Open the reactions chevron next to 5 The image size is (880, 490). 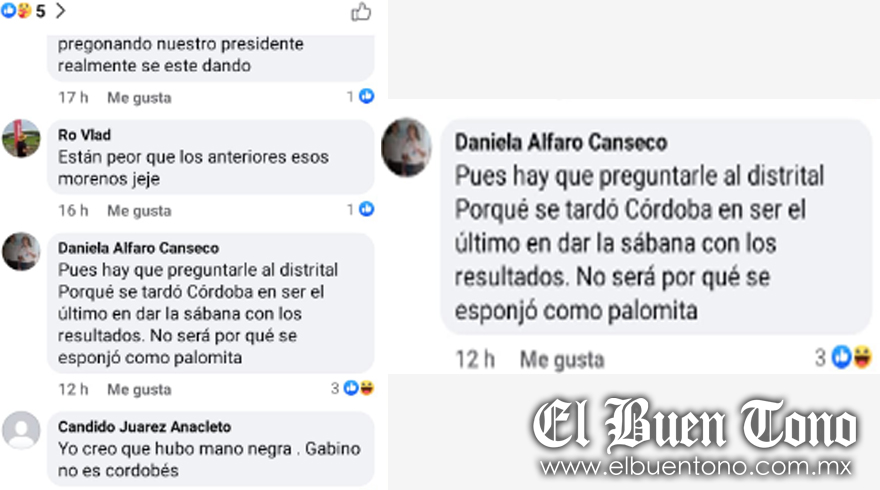(61, 11)
